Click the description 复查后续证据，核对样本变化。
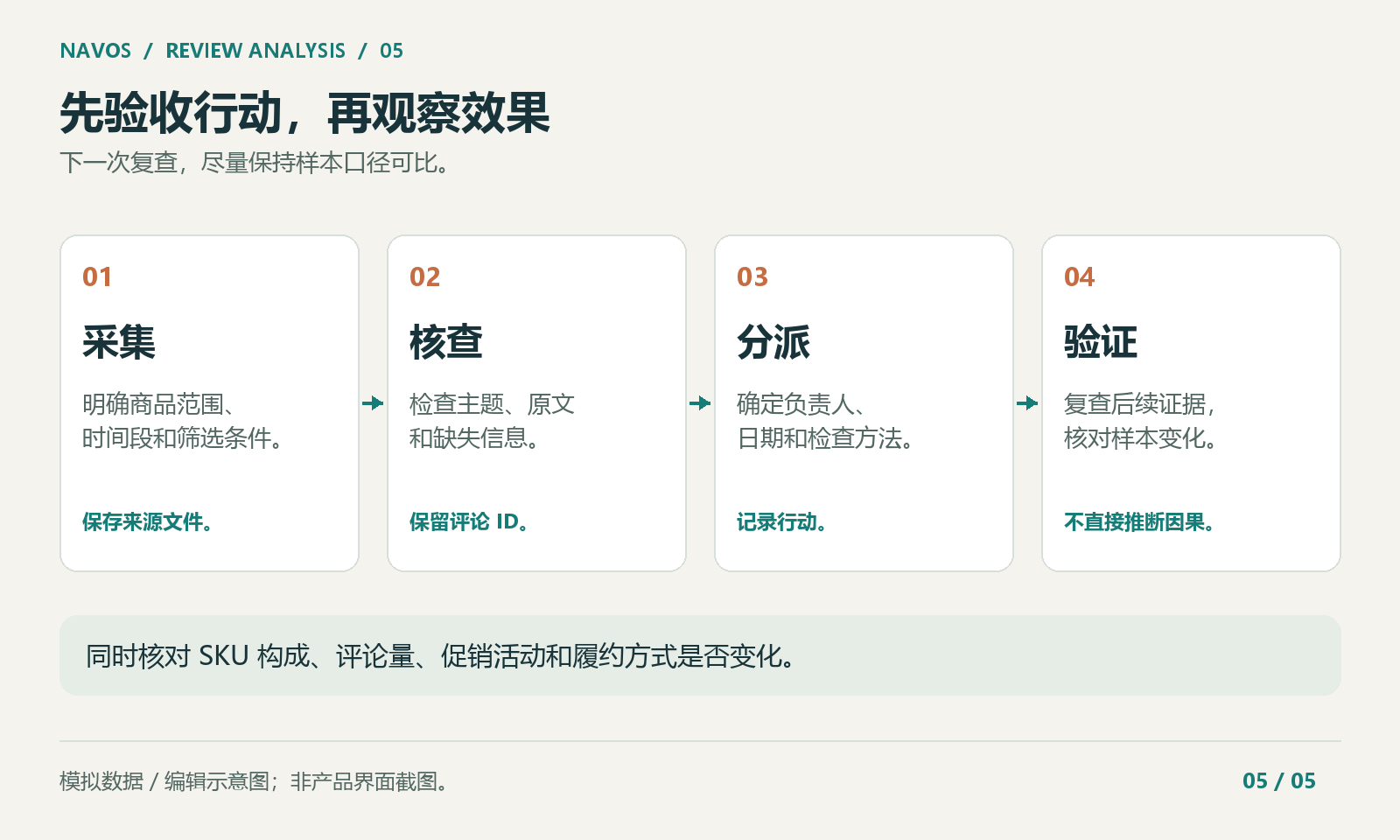This screenshot has height=840, width=1400. (x=1141, y=421)
